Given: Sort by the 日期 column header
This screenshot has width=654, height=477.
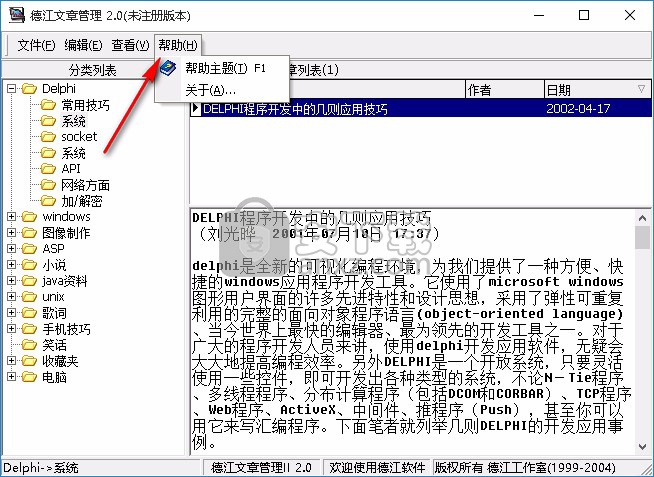Looking at the screenshot, I should tap(598, 89).
